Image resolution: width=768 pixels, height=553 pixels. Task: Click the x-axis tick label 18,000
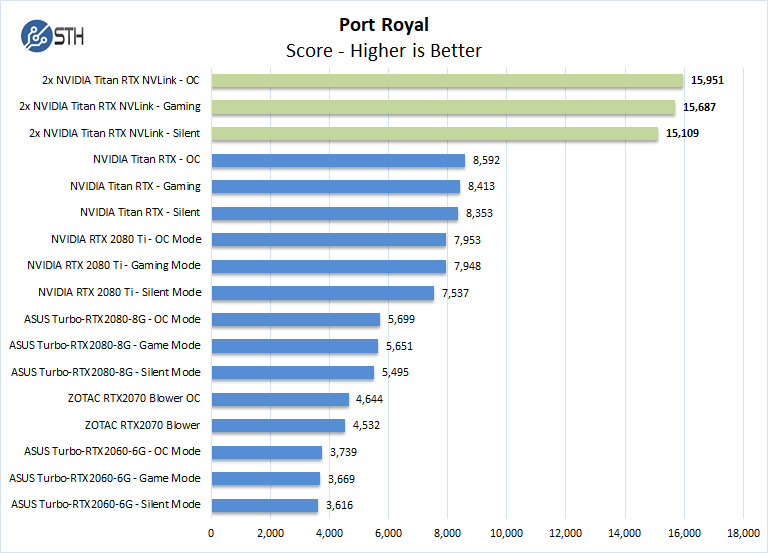click(x=744, y=533)
